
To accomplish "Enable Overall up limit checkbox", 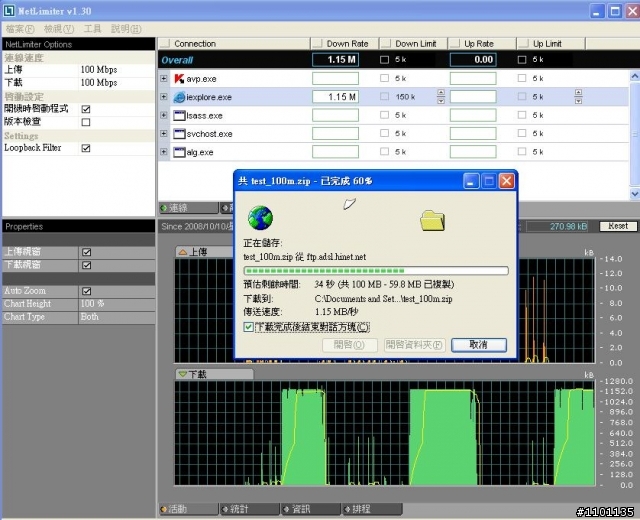I will pyautogui.click(x=522, y=60).
